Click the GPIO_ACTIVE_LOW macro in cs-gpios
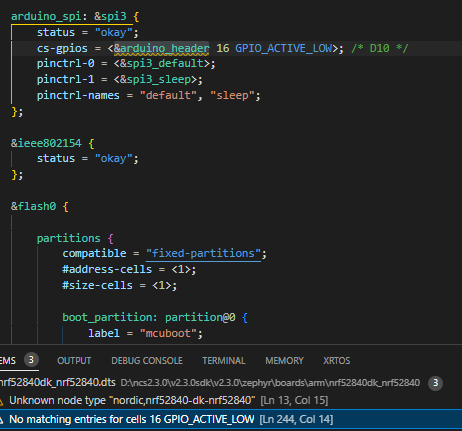The height and width of the screenshot is (431, 462). 284,48
